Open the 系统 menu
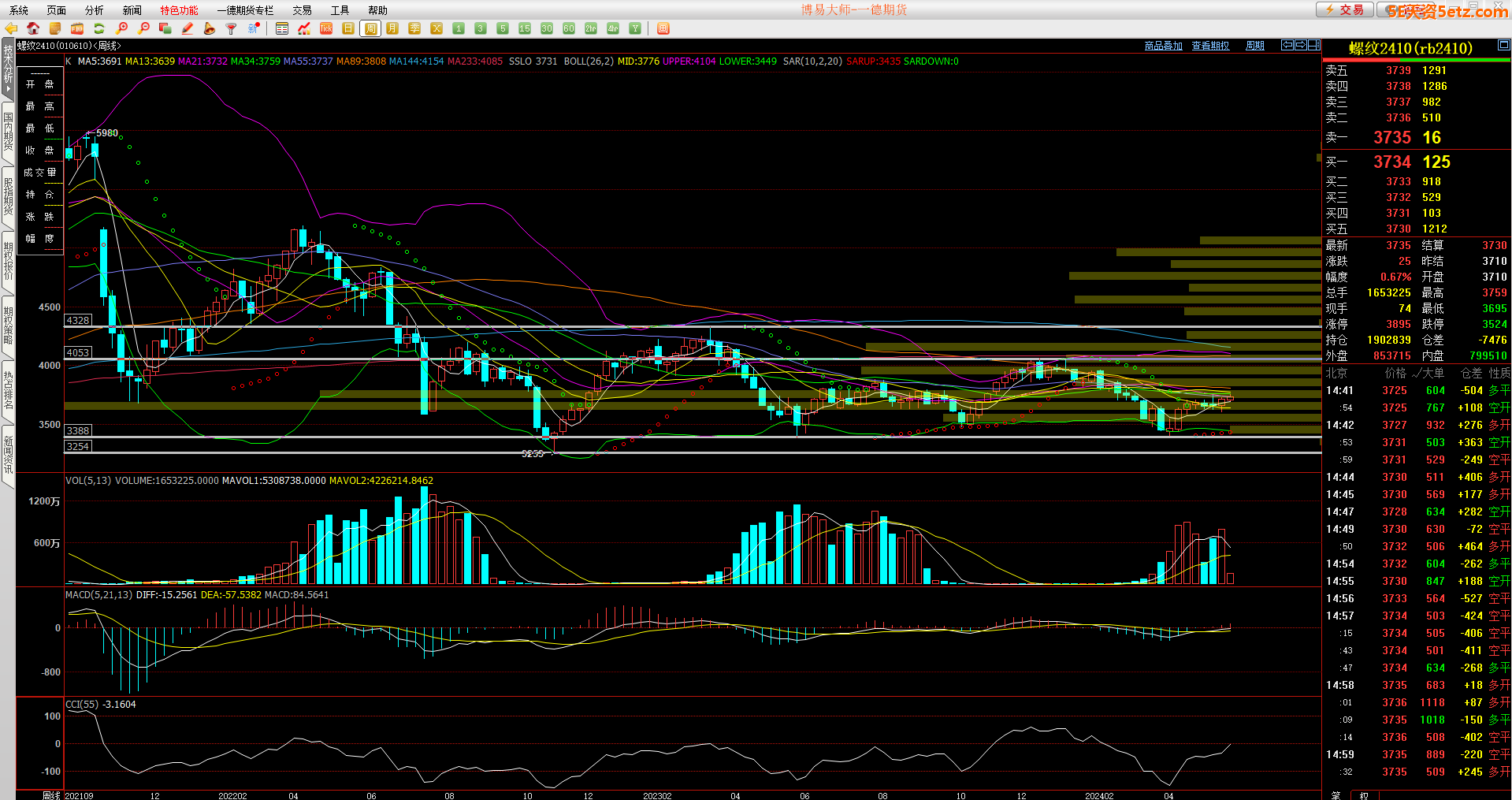Viewport: 1512px width, 800px height. pos(19,10)
